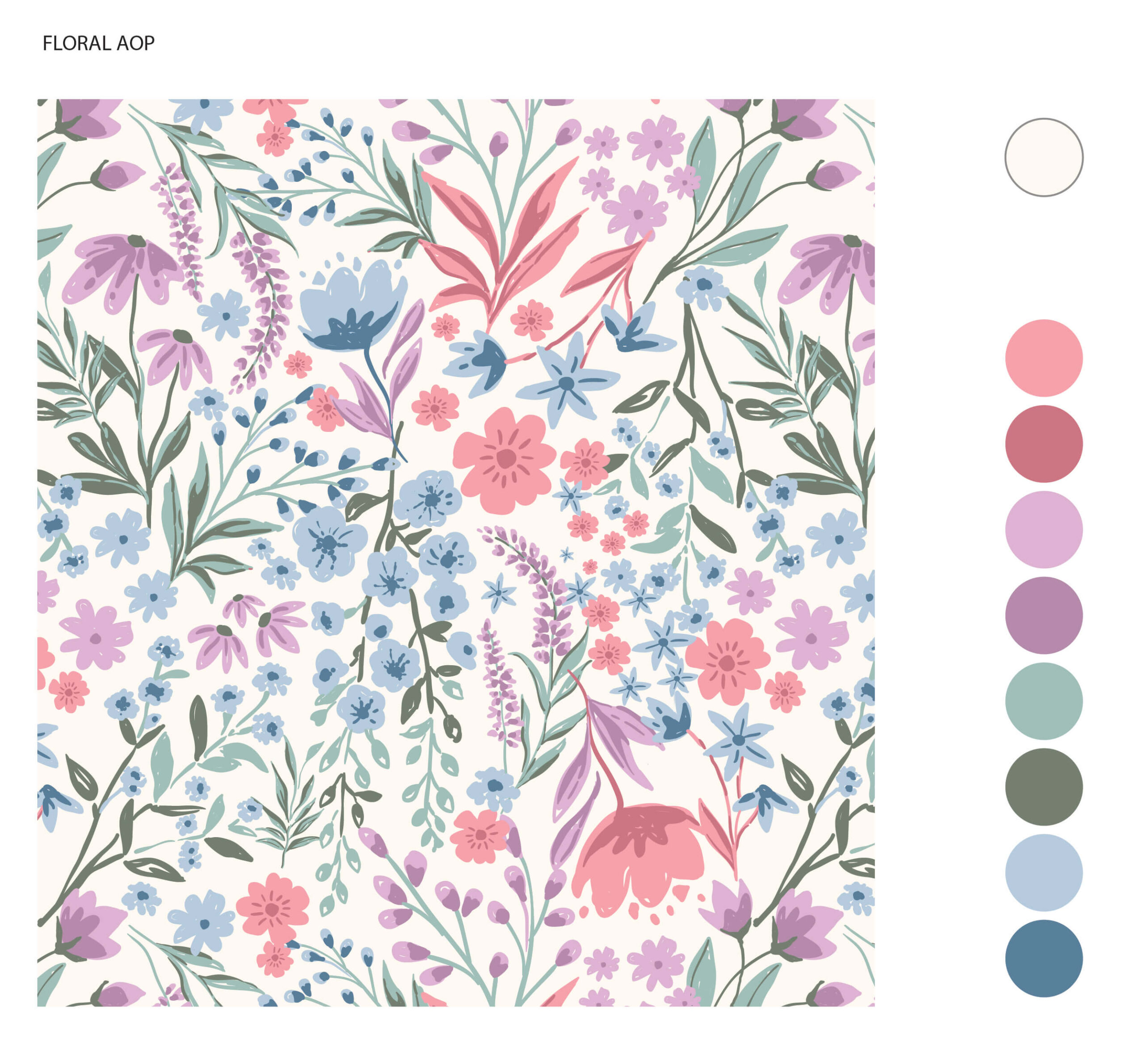Image resolution: width=1144 pixels, height=1064 pixels.
Task: Choose the dark steel blue swatch
Action: [1043, 958]
